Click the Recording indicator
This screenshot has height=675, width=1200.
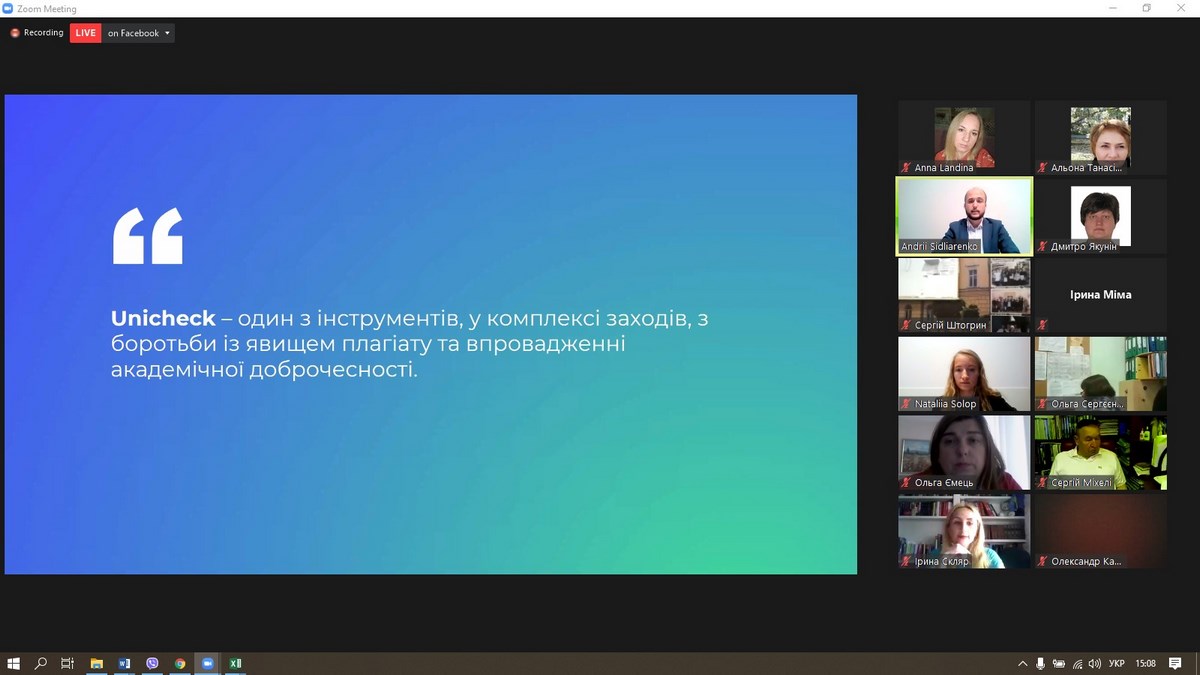point(37,33)
